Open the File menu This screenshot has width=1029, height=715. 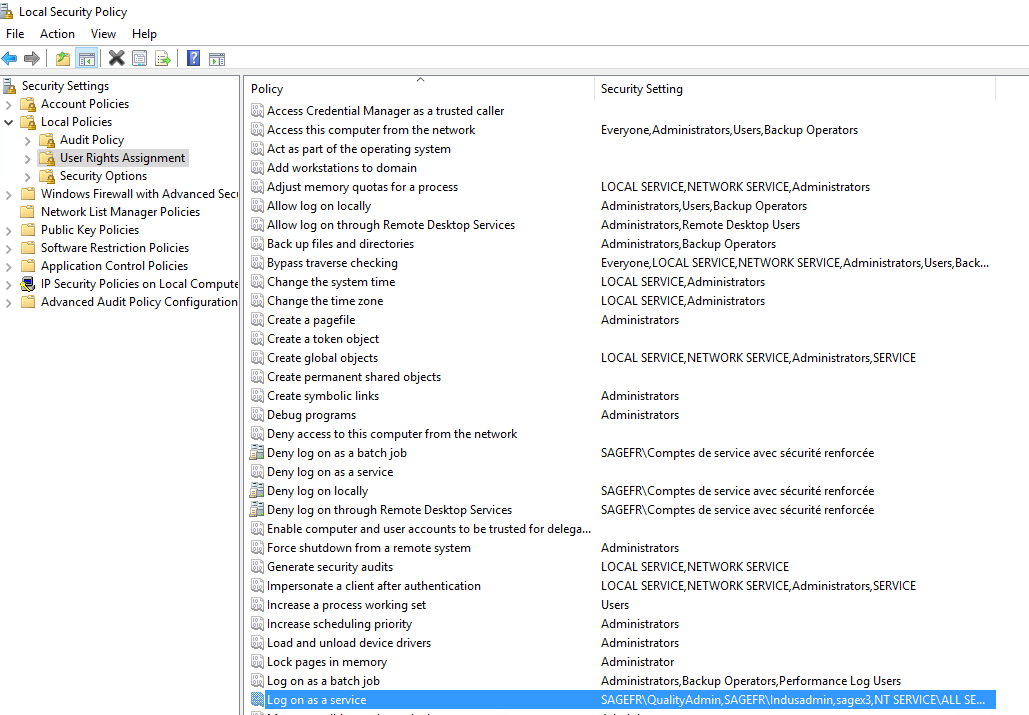(15, 34)
